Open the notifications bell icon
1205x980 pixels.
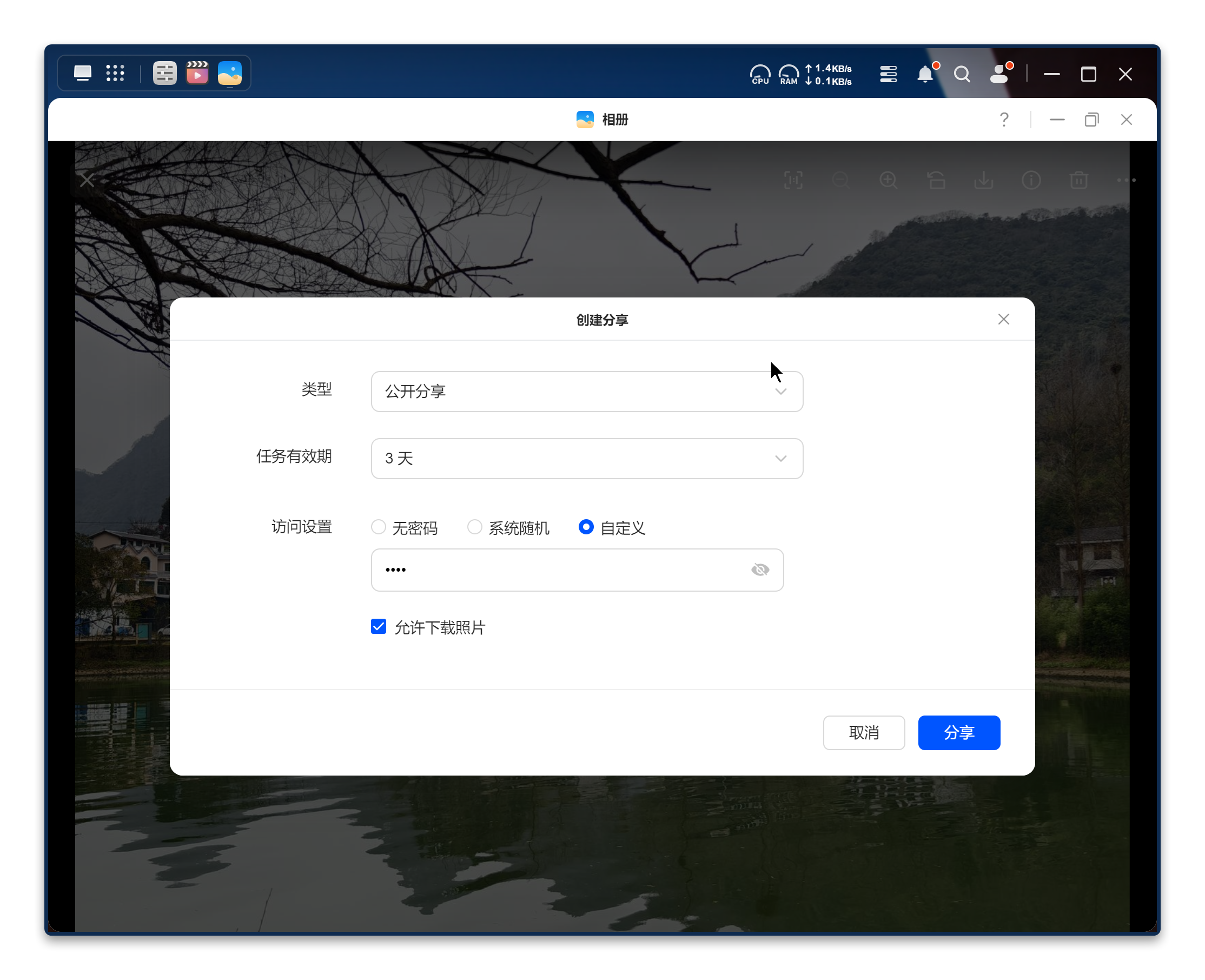click(925, 74)
